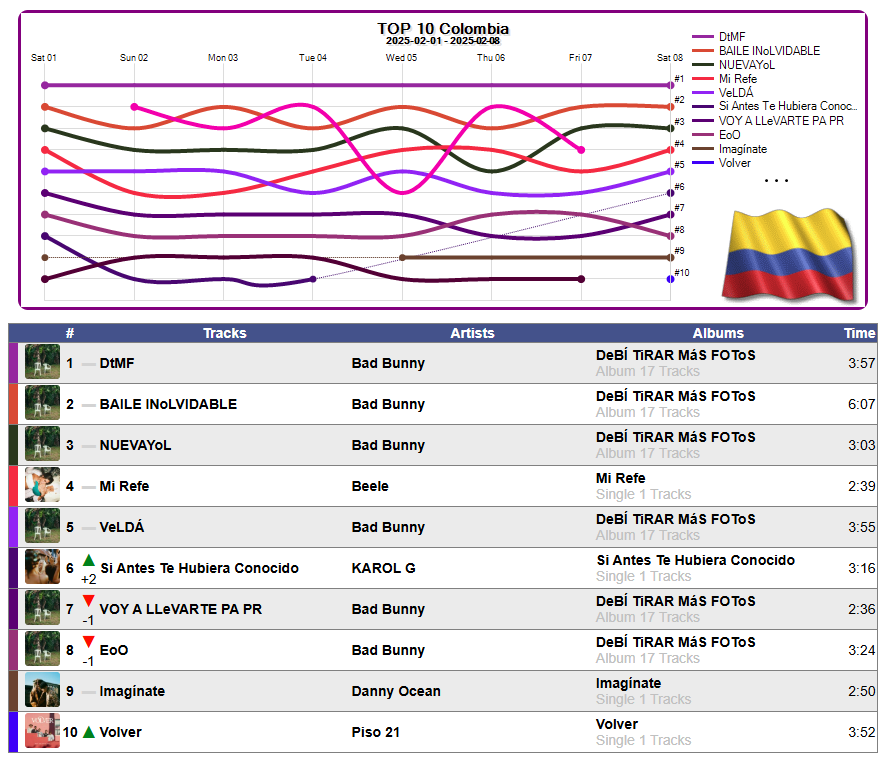The height and width of the screenshot is (760, 886).
Task: Open the NUEVAYoL track title
Action: 136,445
